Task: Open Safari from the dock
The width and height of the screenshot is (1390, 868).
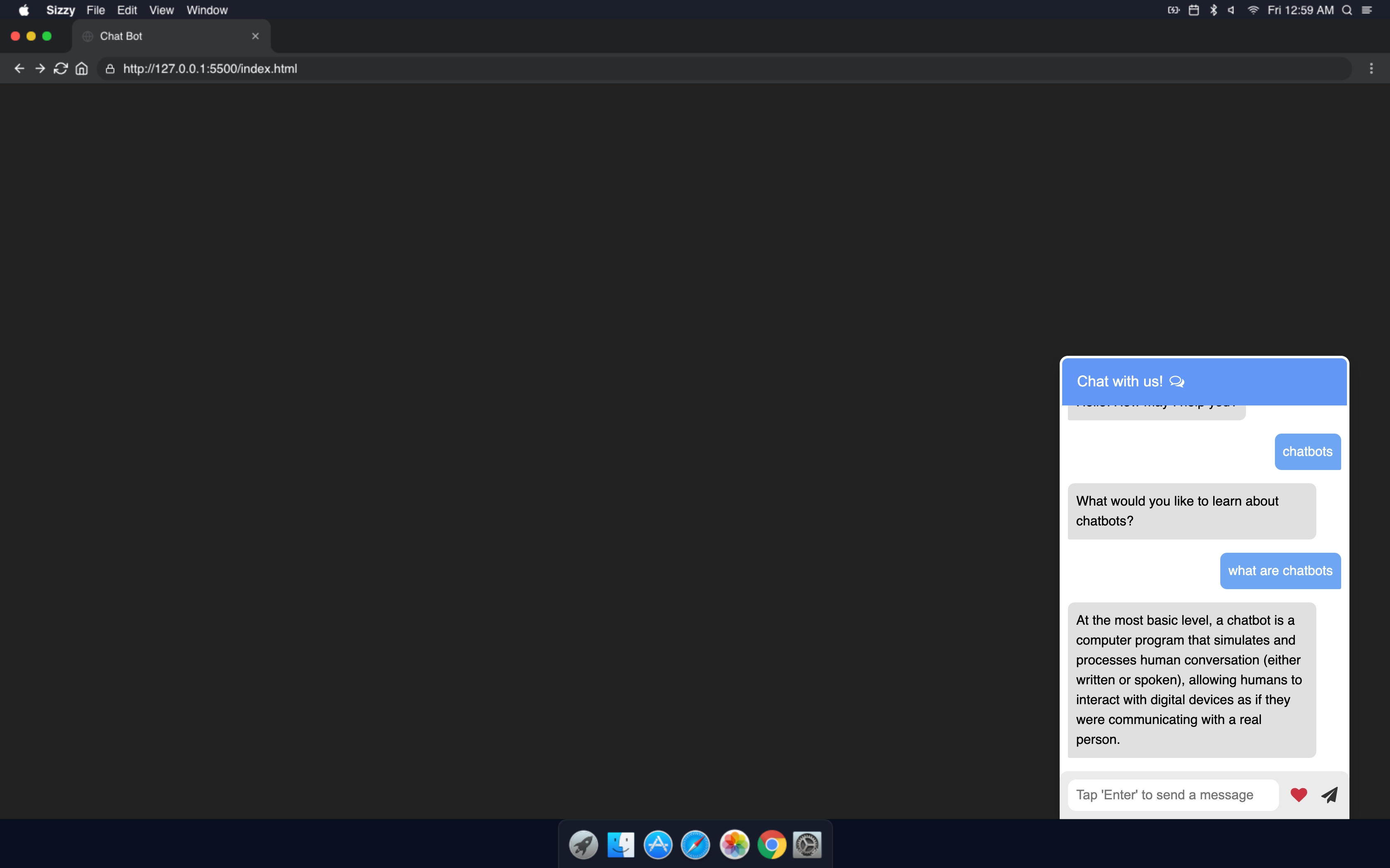Action: (695, 844)
